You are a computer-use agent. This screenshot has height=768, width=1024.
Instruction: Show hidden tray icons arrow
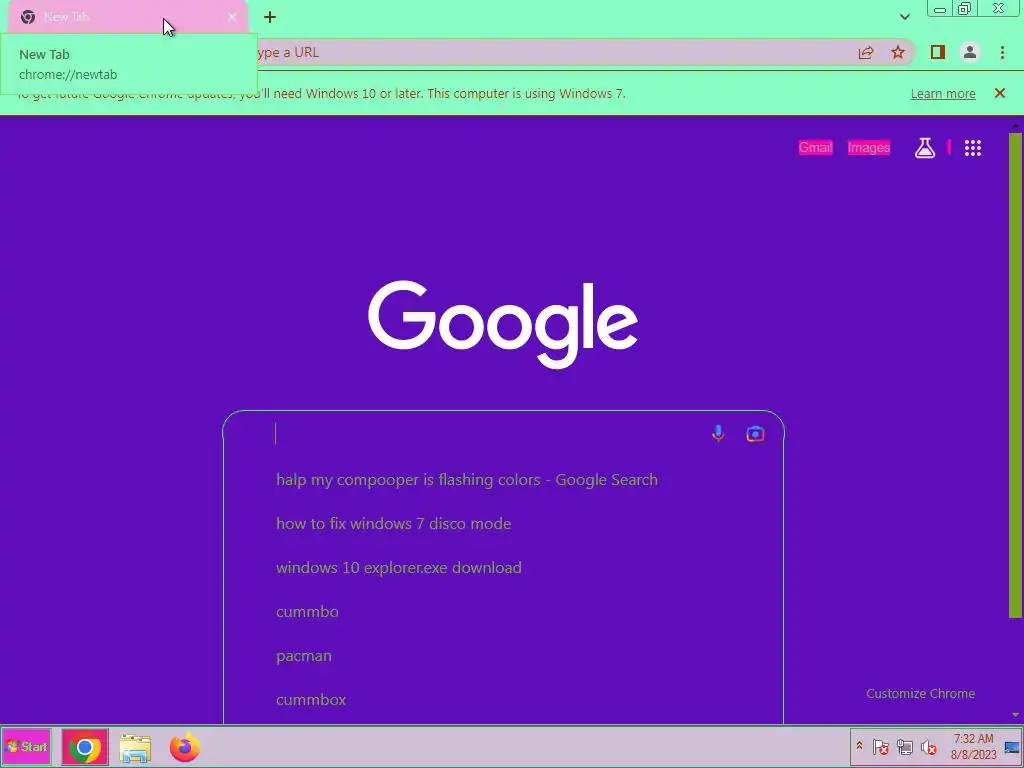(x=859, y=746)
